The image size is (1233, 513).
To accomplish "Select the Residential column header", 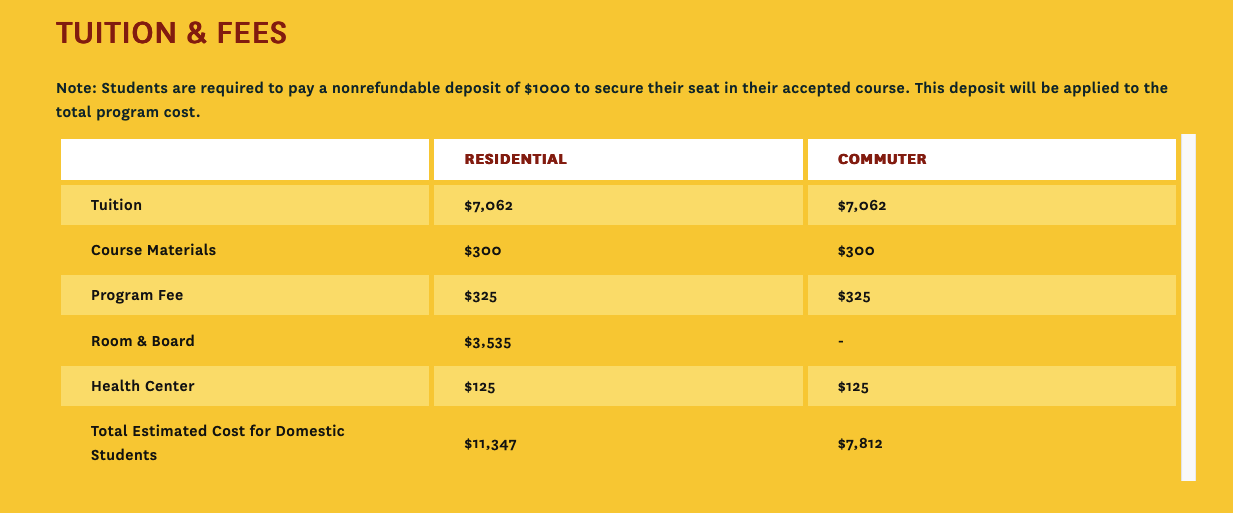I will pyautogui.click(x=515, y=159).
